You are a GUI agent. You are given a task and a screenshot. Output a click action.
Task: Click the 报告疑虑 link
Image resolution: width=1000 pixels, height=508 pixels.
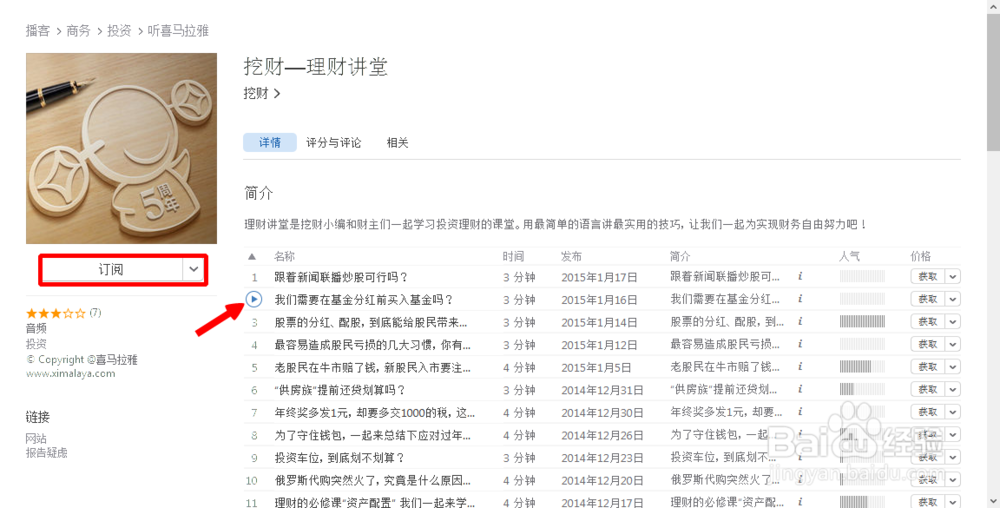[47, 453]
